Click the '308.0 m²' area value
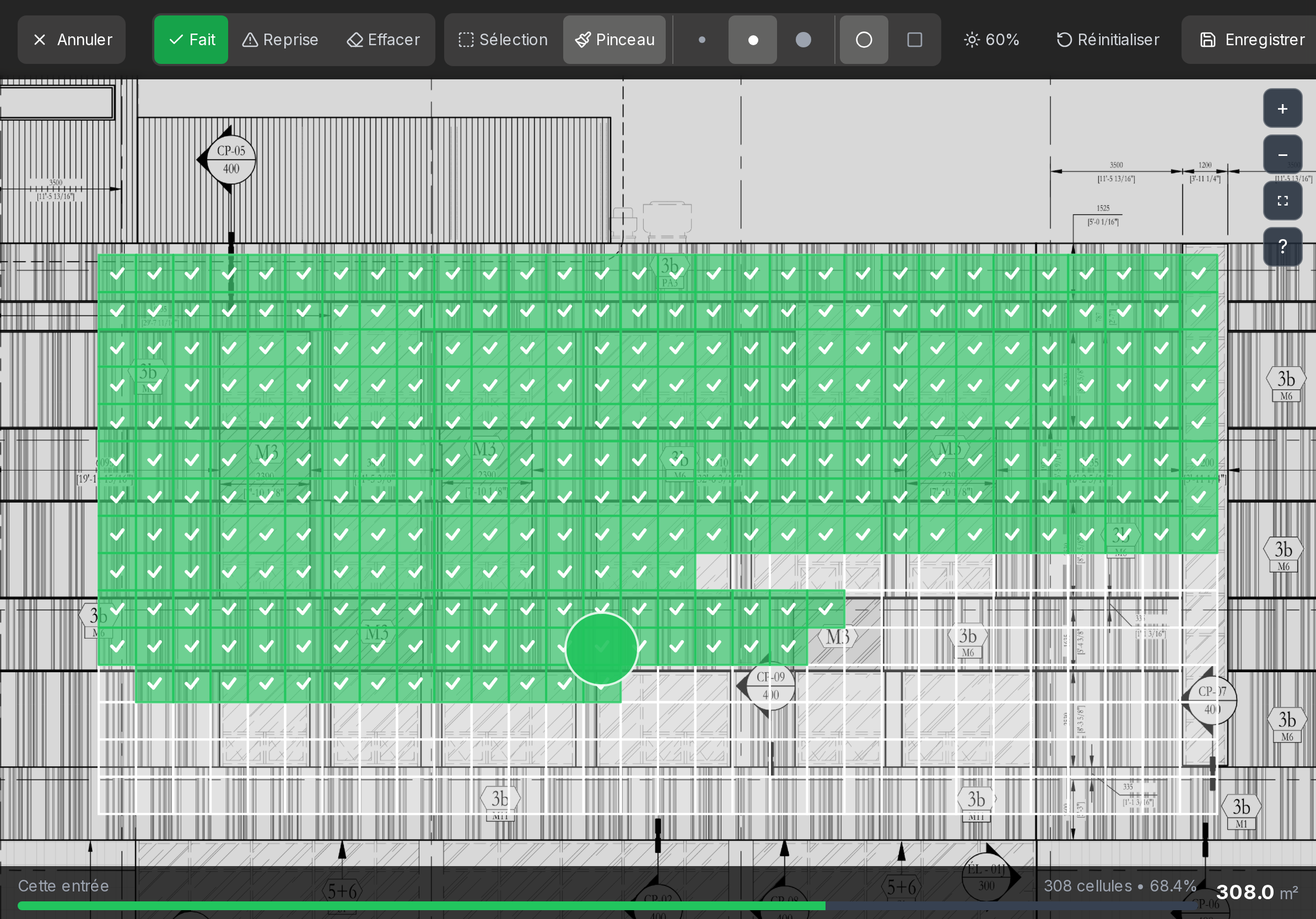Image resolution: width=1316 pixels, height=919 pixels. pyautogui.click(x=1257, y=892)
